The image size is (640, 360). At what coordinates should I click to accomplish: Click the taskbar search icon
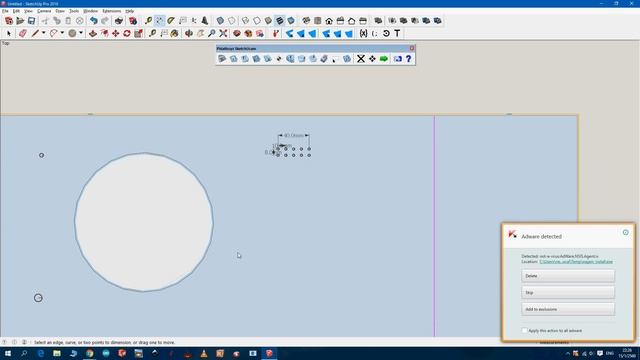[24, 353]
